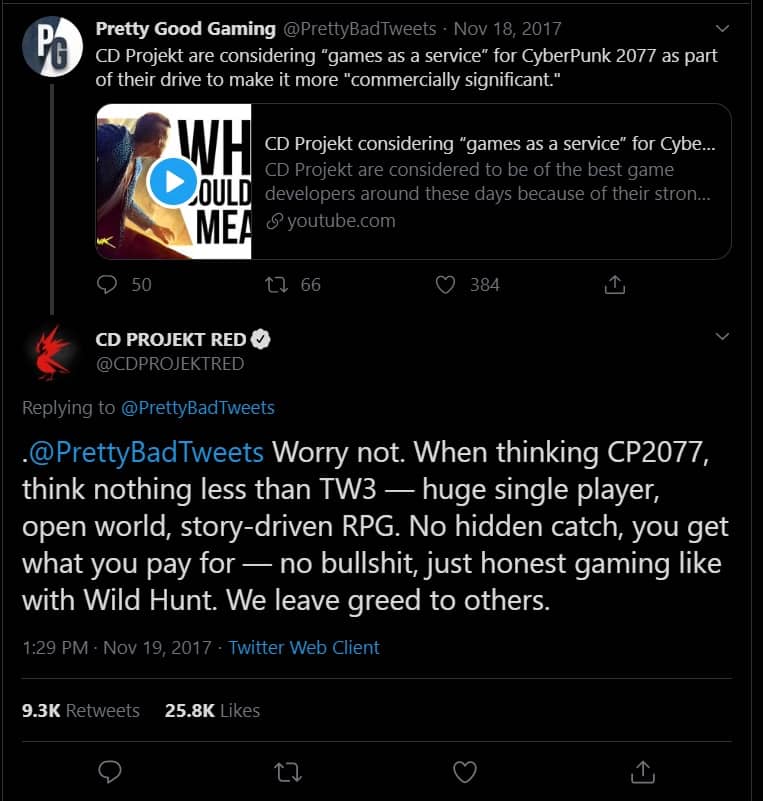763x801 pixels.
Task: Share CD PROJEKT RED's tweet
Action: (x=642, y=771)
